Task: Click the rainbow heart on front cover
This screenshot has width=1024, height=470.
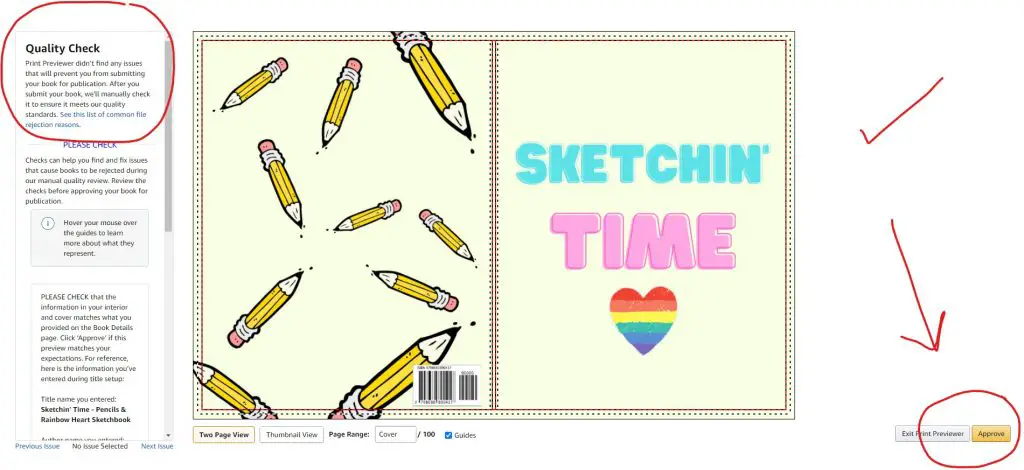Action: [643, 320]
